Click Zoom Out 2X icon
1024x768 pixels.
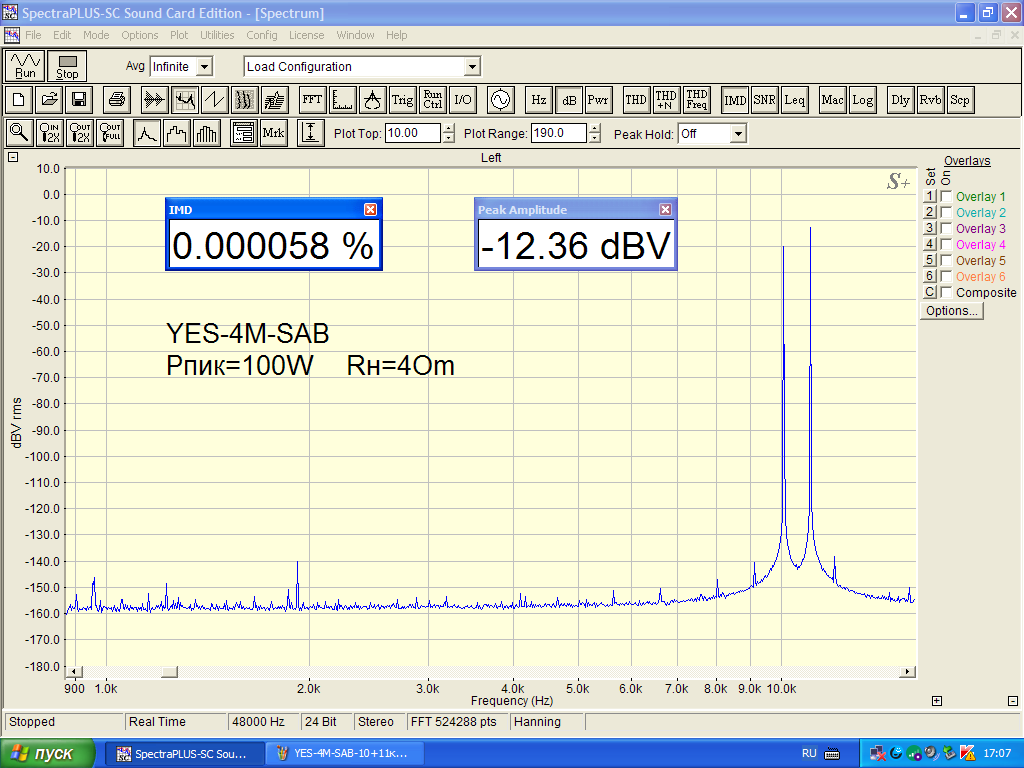(x=80, y=133)
